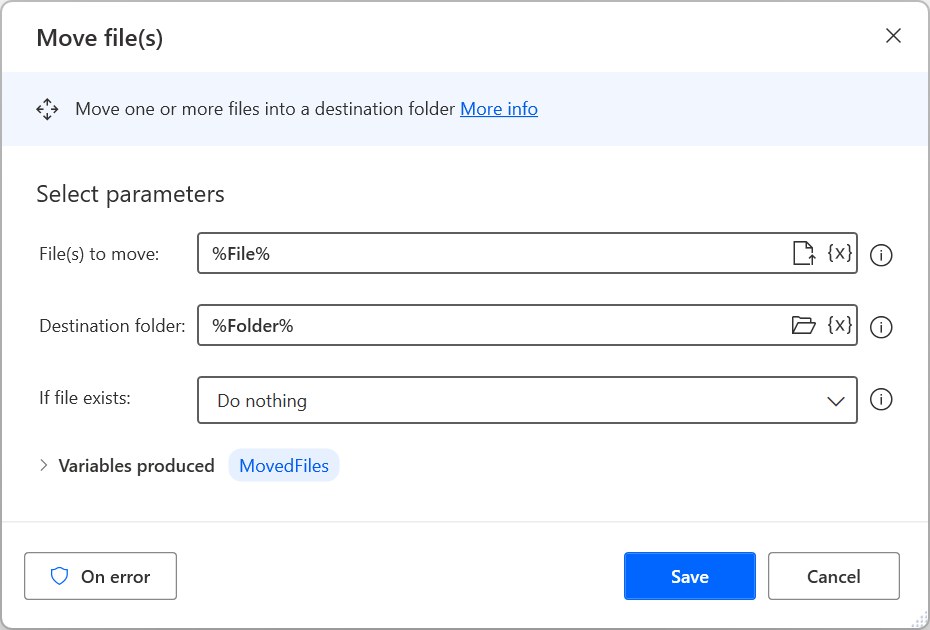
Task: Cancel the Move file(s) dialog
Action: coord(833,576)
